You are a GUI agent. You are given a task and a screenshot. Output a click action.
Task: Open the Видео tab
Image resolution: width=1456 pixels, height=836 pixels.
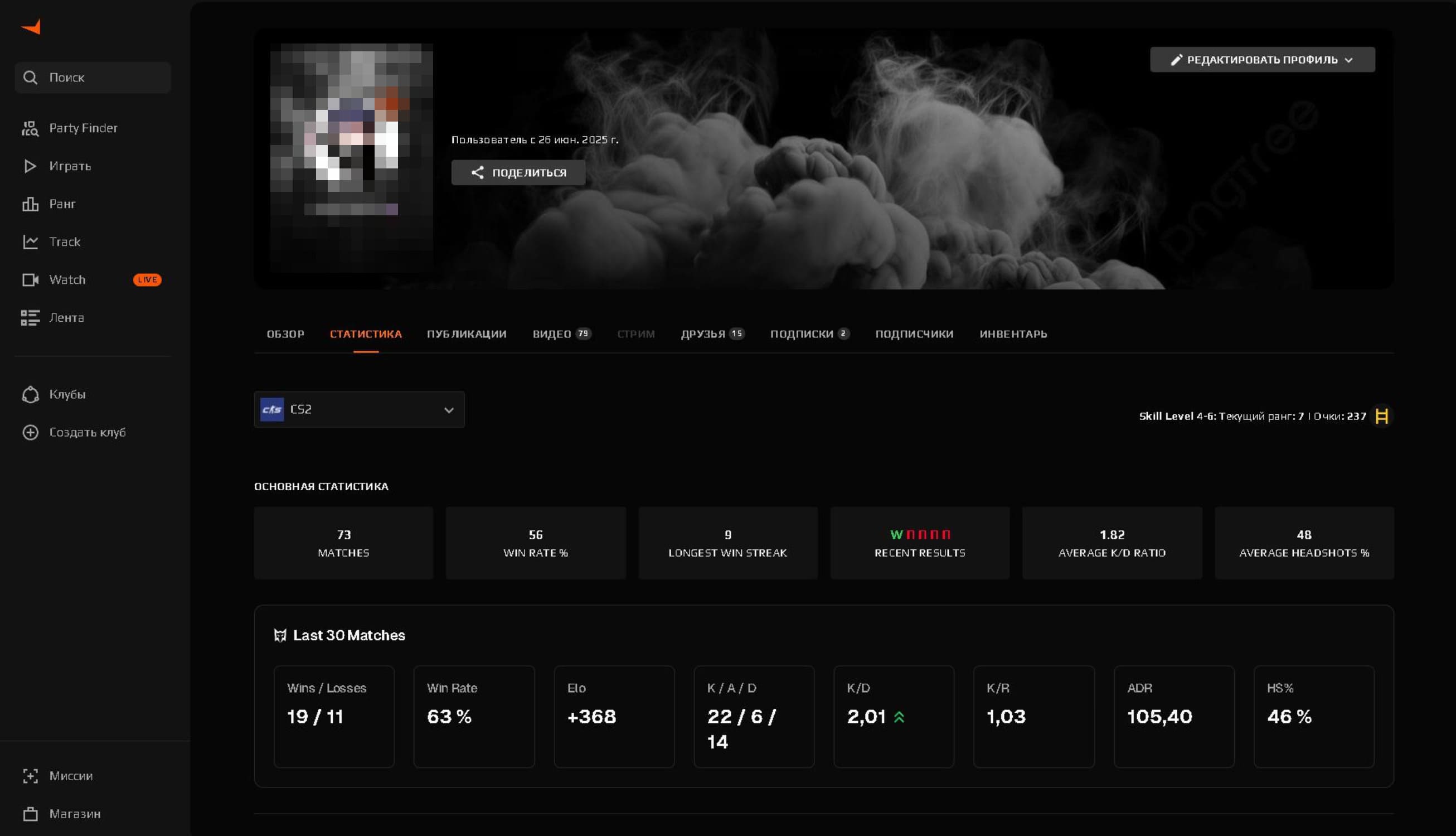551,334
